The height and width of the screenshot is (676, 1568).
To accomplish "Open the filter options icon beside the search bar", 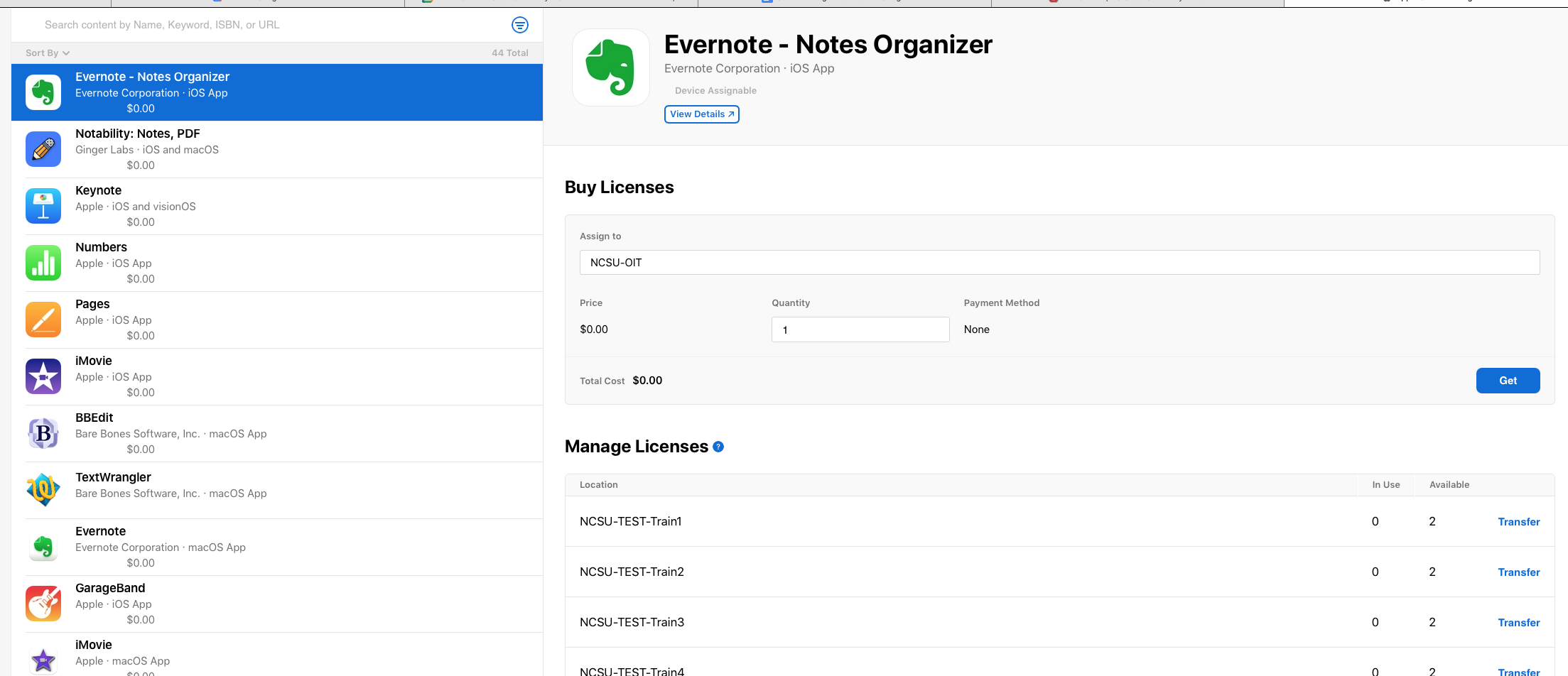I will point(520,25).
